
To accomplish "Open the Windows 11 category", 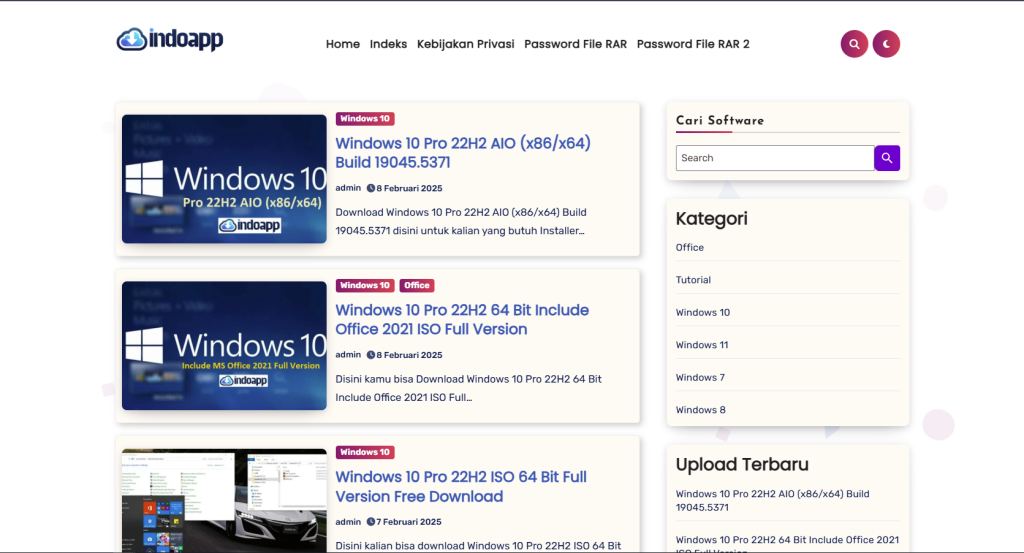I will [x=702, y=345].
